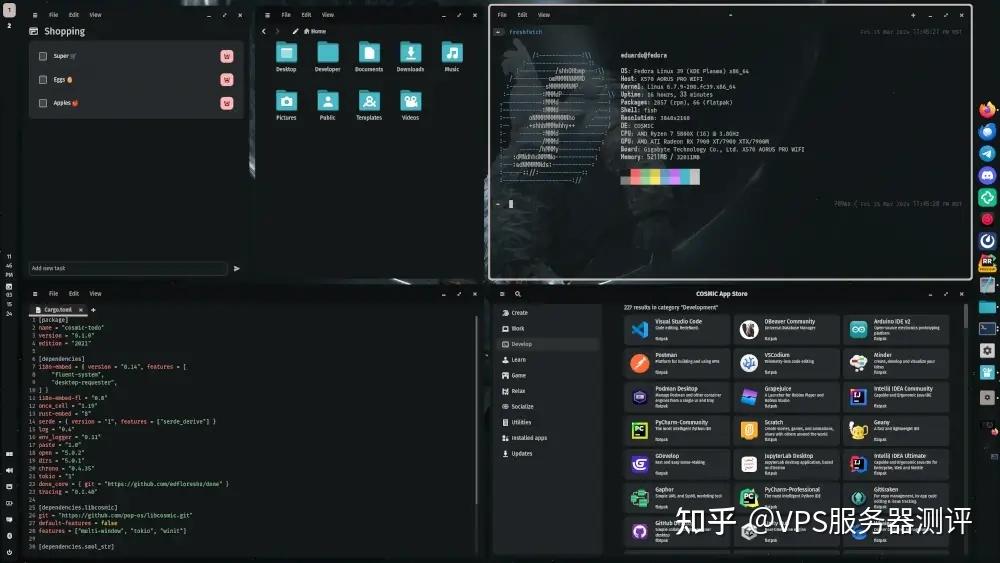Open Installed apps in App Store
Image resolution: width=1000 pixels, height=563 pixels.
[x=547, y=438]
